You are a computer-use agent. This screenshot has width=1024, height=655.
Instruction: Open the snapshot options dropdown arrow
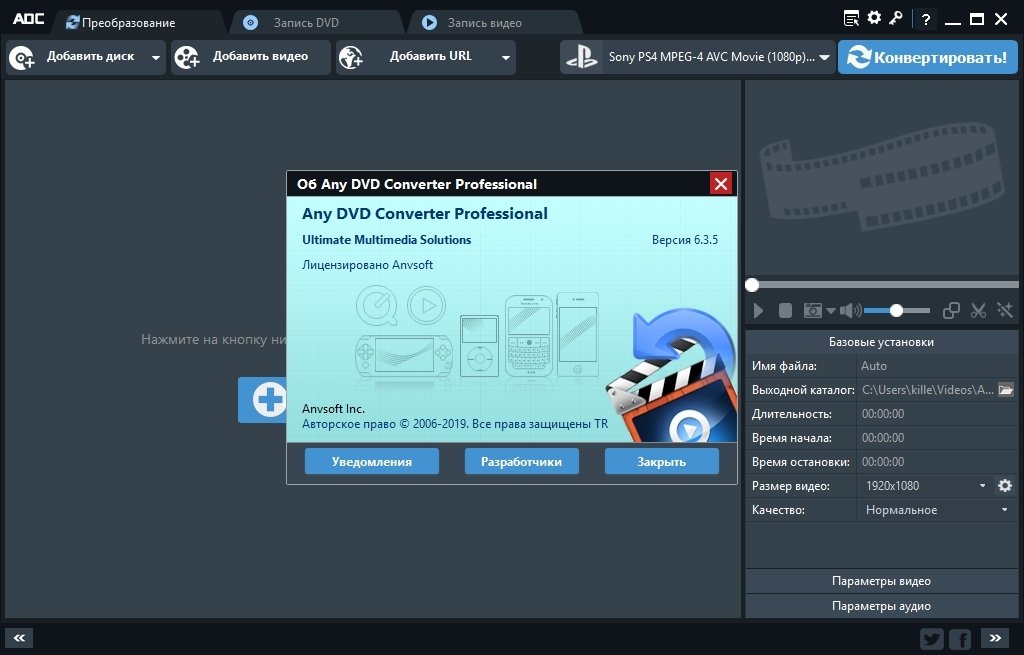coord(831,310)
